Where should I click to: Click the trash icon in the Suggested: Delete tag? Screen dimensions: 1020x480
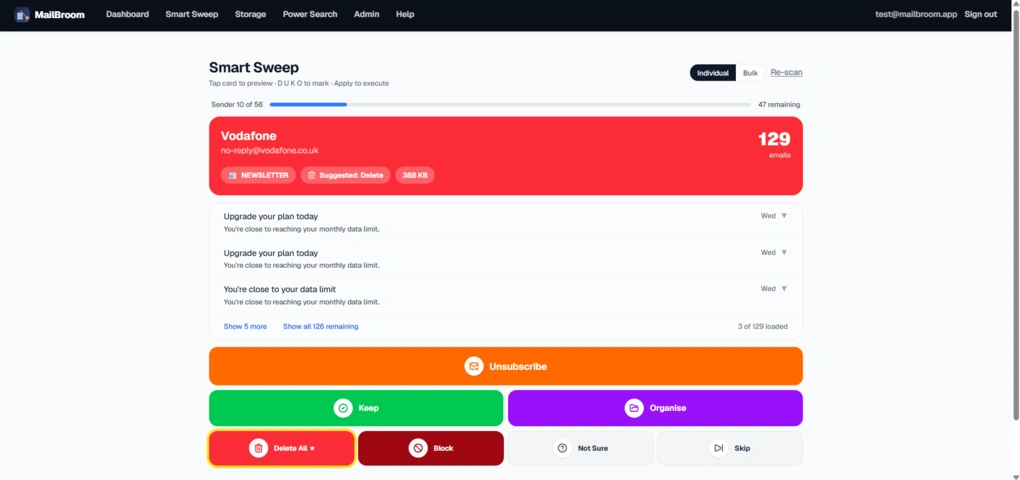pyautogui.click(x=312, y=175)
